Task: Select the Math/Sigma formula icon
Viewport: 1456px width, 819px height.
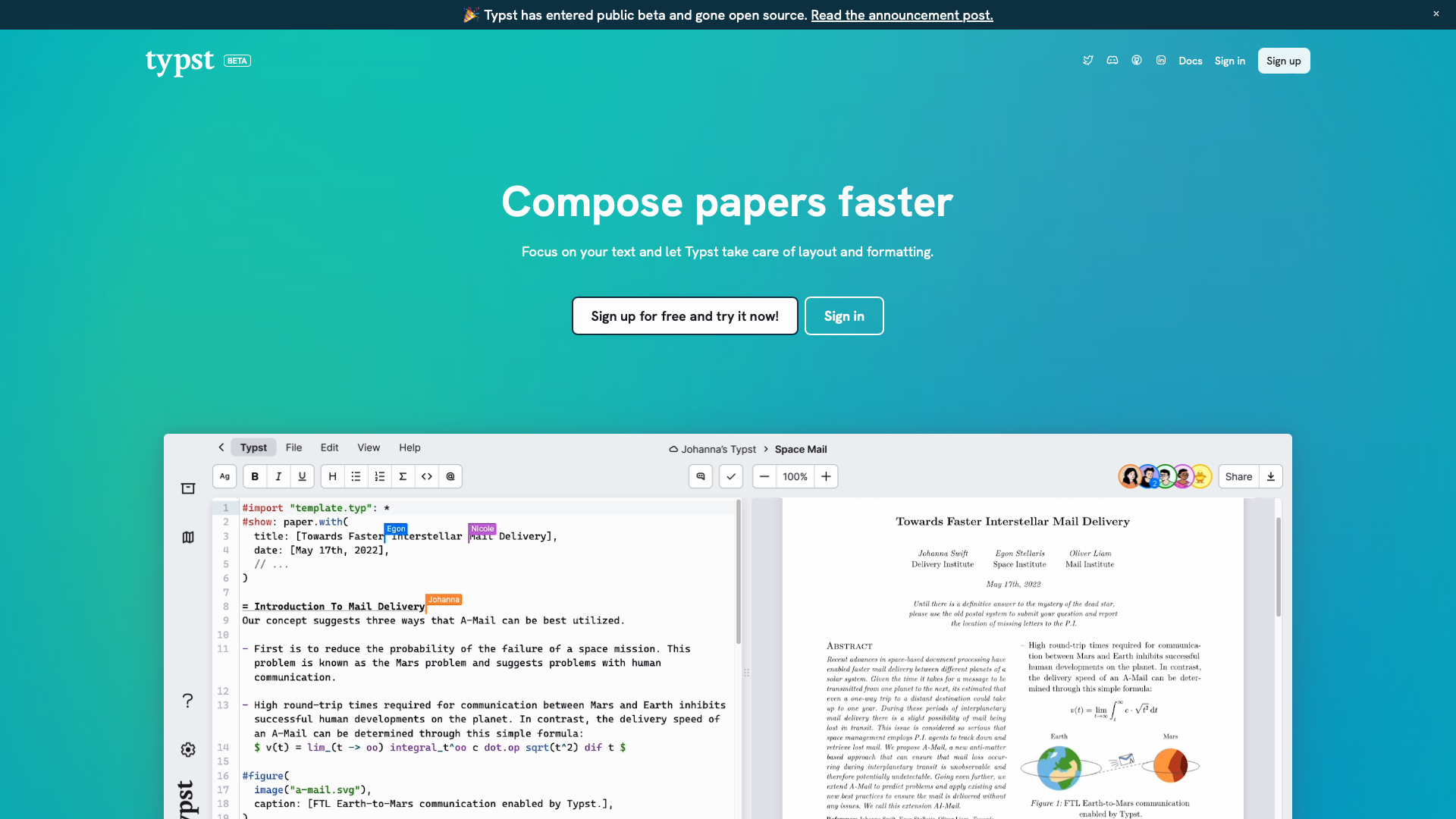Action: [403, 476]
